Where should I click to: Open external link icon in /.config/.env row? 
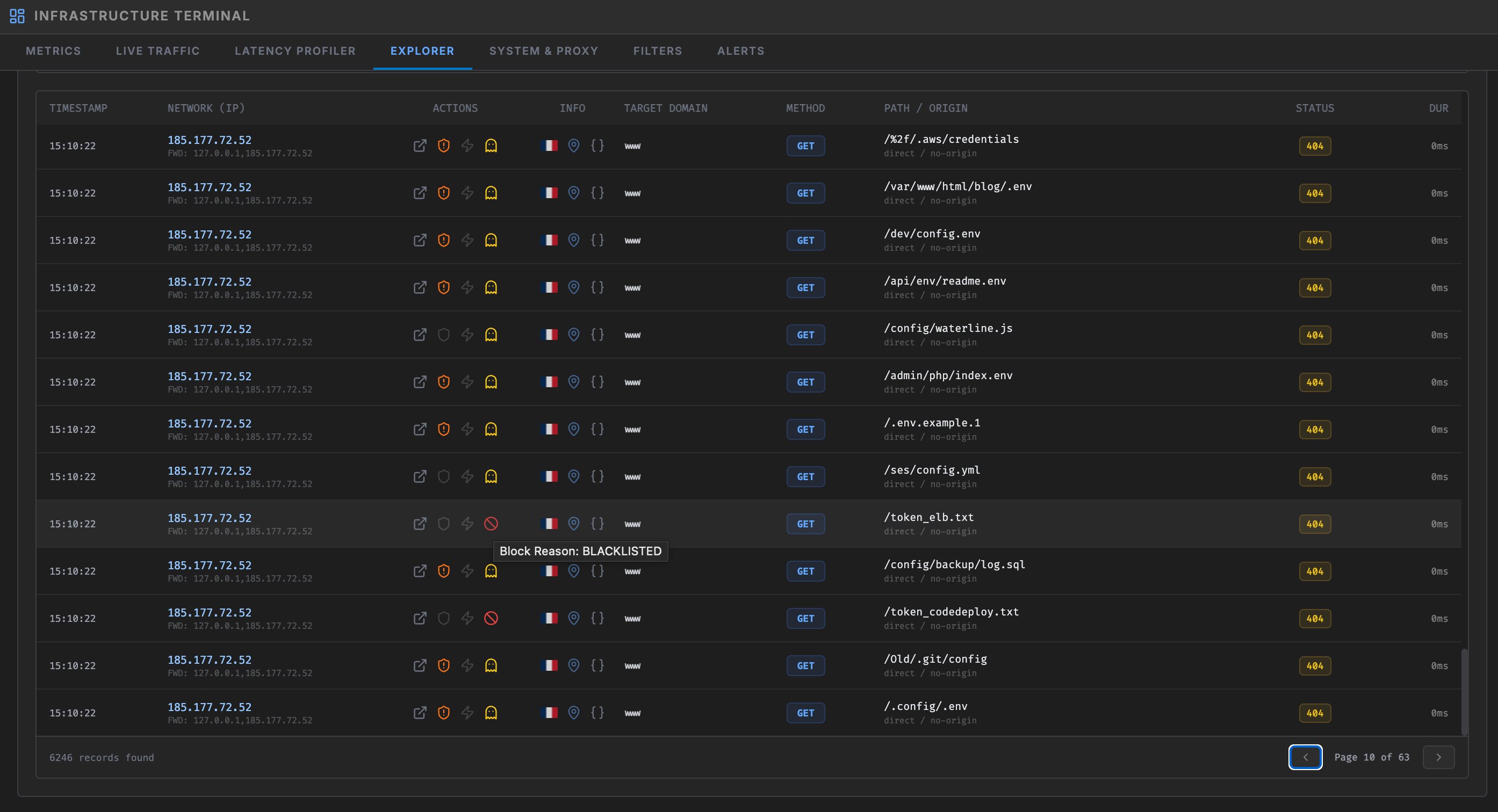click(420, 713)
